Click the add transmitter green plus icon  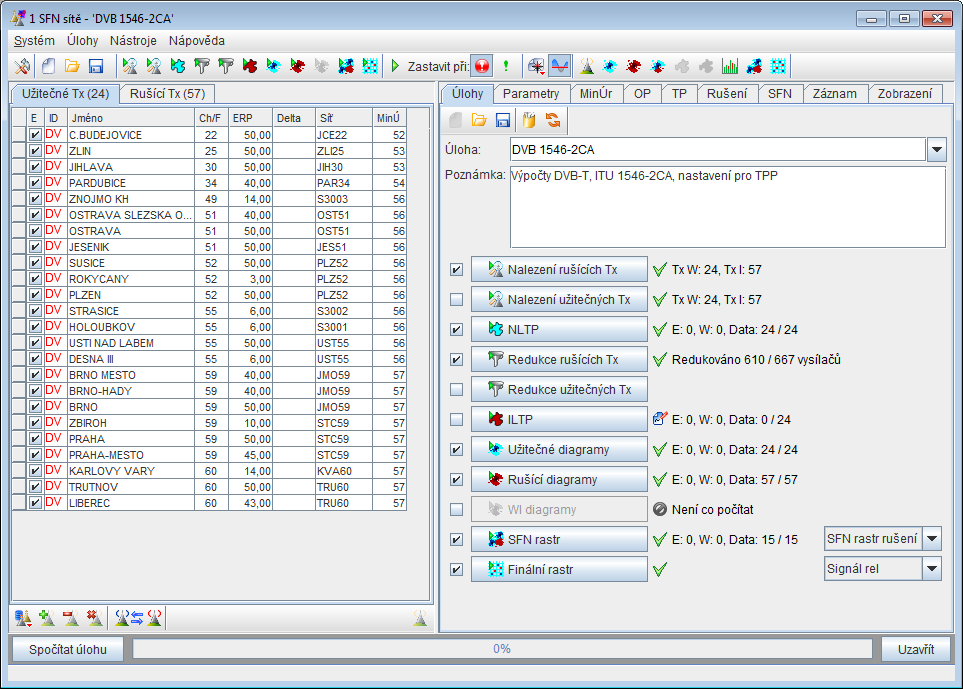(47, 618)
